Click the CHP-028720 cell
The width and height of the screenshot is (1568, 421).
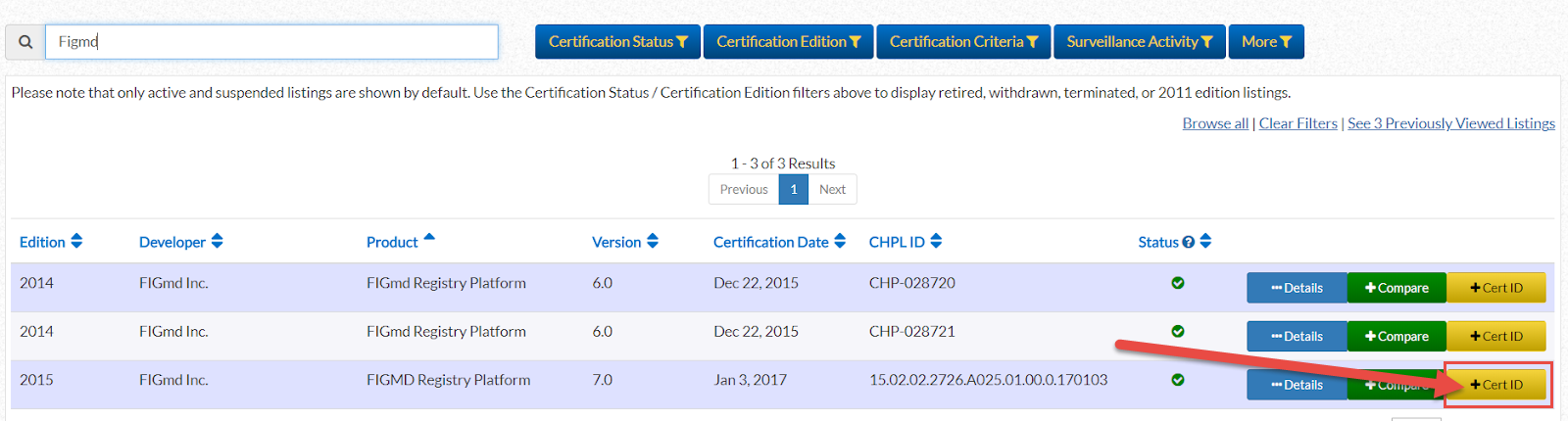pos(912,283)
